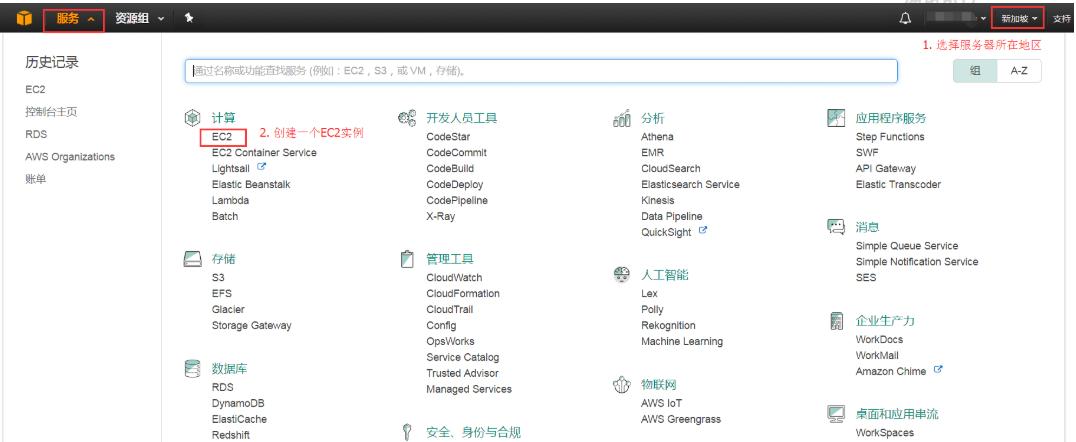Viewport: 1076px width, 442px height.
Task: Open CodeStar service
Action: 448,137
